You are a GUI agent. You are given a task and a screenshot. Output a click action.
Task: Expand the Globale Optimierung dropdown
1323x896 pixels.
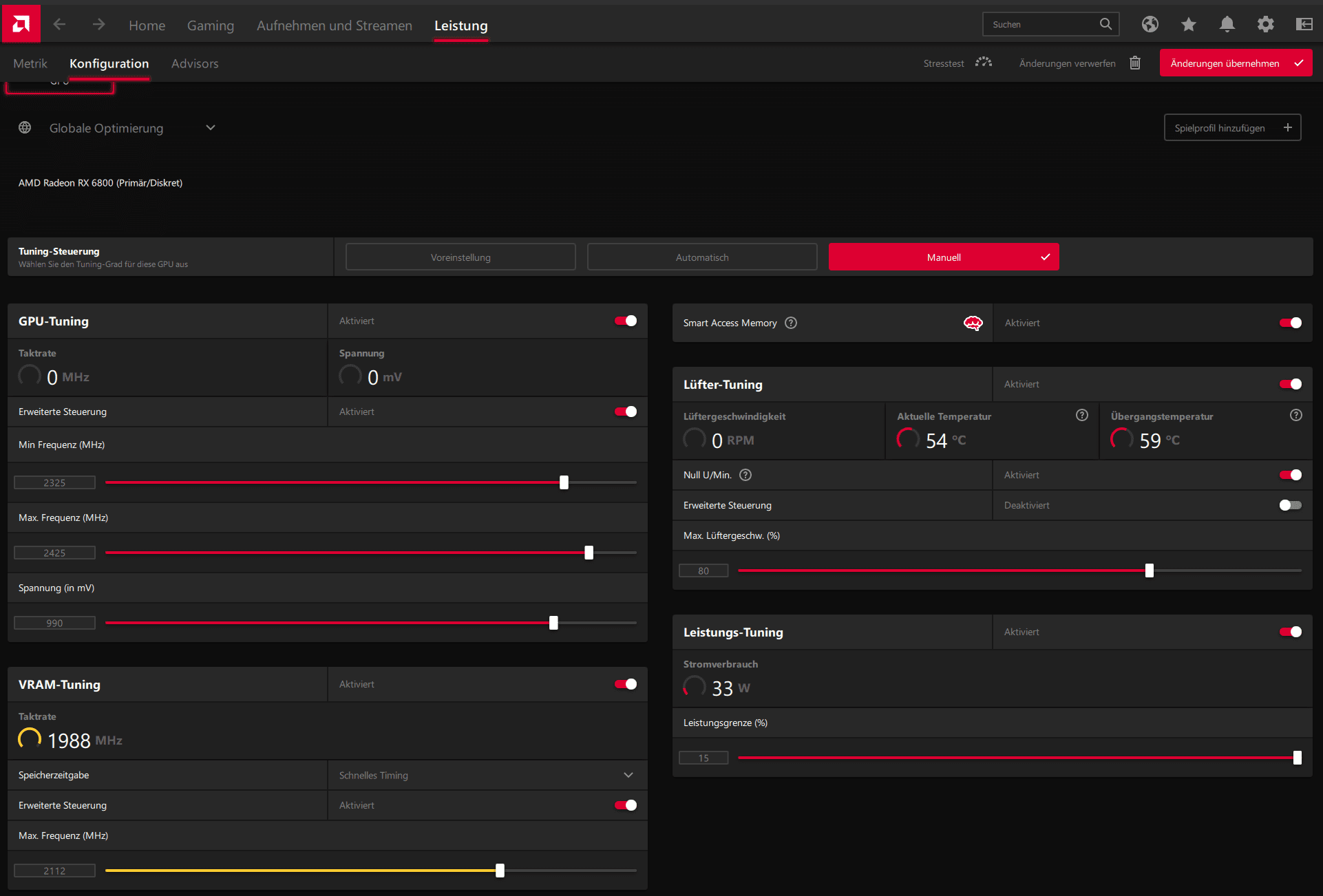tap(211, 127)
